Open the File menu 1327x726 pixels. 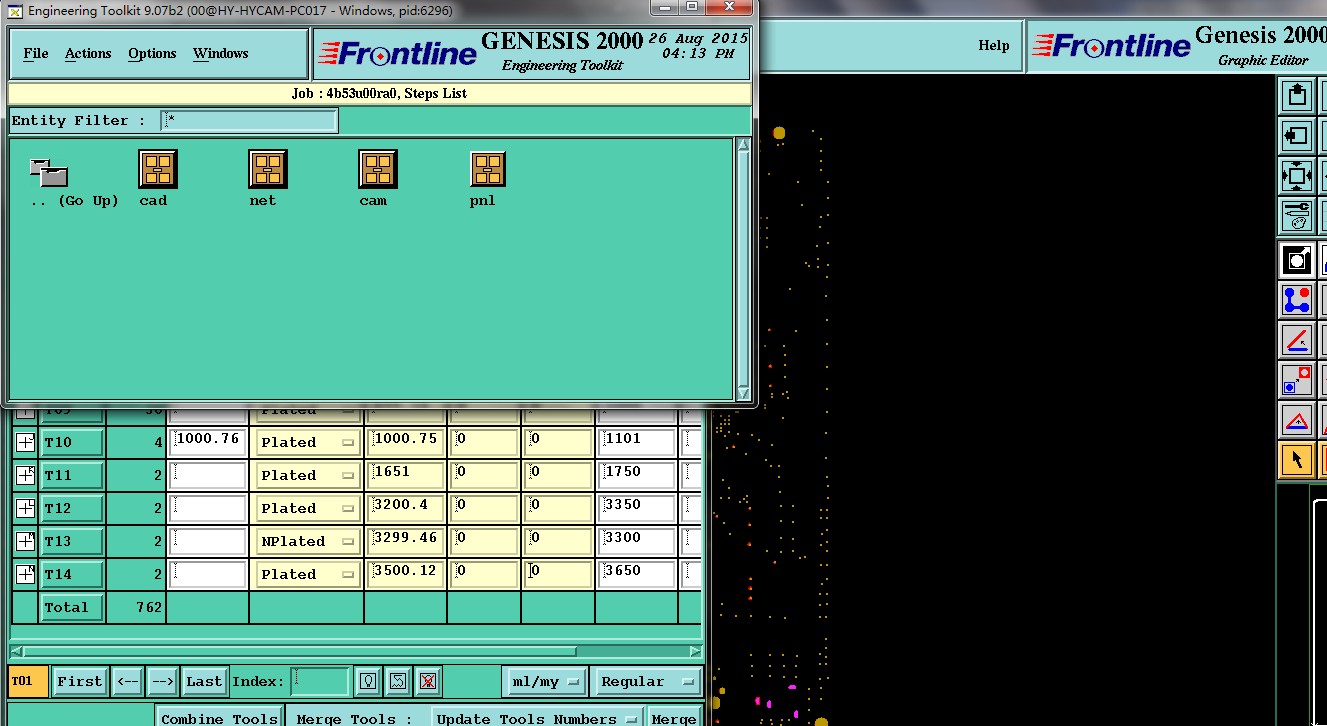(x=36, y=53)
